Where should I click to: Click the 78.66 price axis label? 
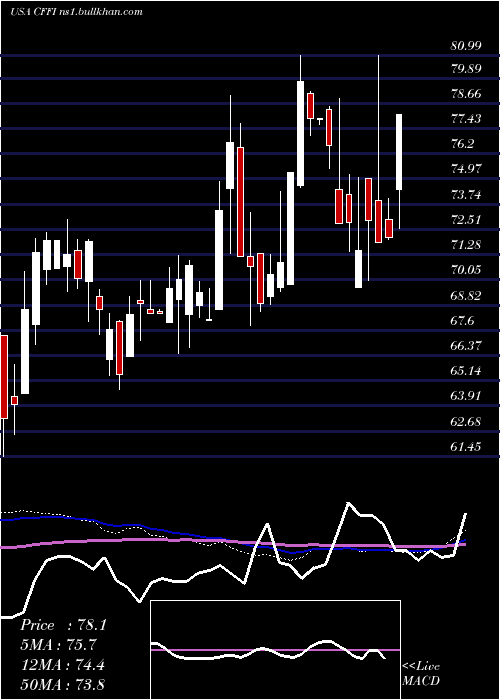pyautogui.click(x=466, y=94)
